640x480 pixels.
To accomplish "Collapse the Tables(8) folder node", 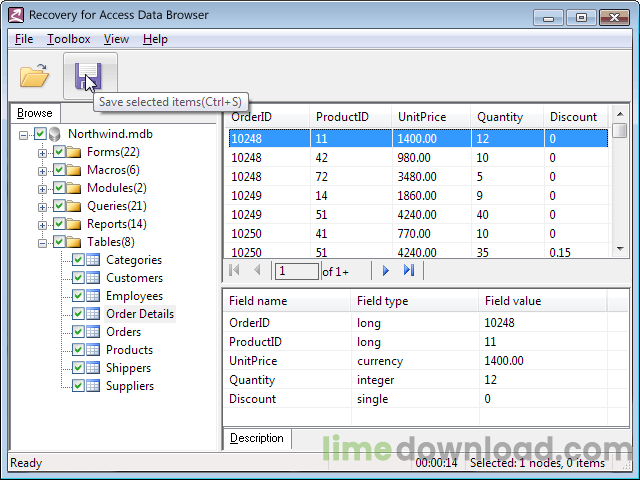I will [x=42, y=243].
